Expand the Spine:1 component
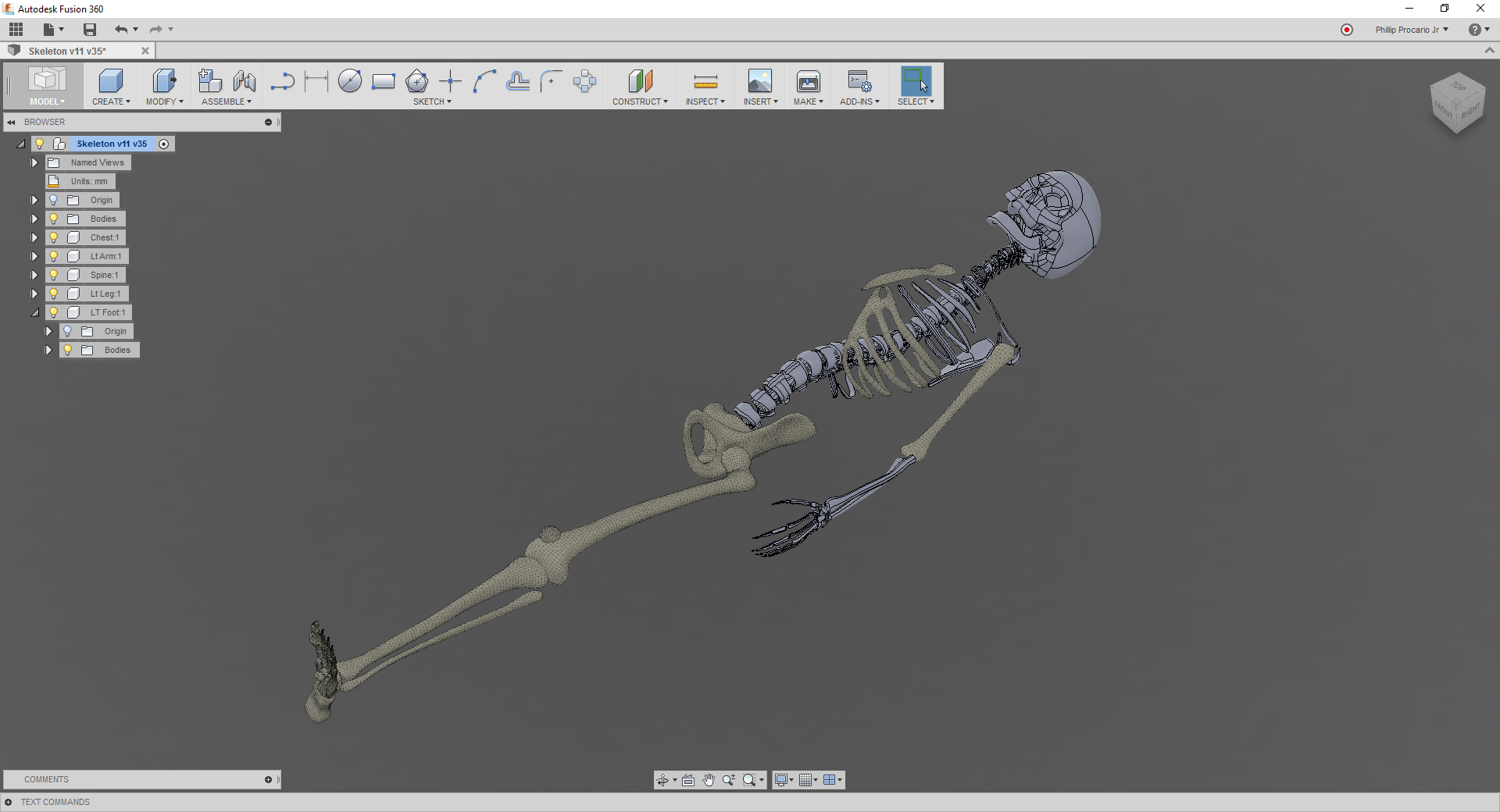This screenshot has height=812, width=1500. pos(34,275)
